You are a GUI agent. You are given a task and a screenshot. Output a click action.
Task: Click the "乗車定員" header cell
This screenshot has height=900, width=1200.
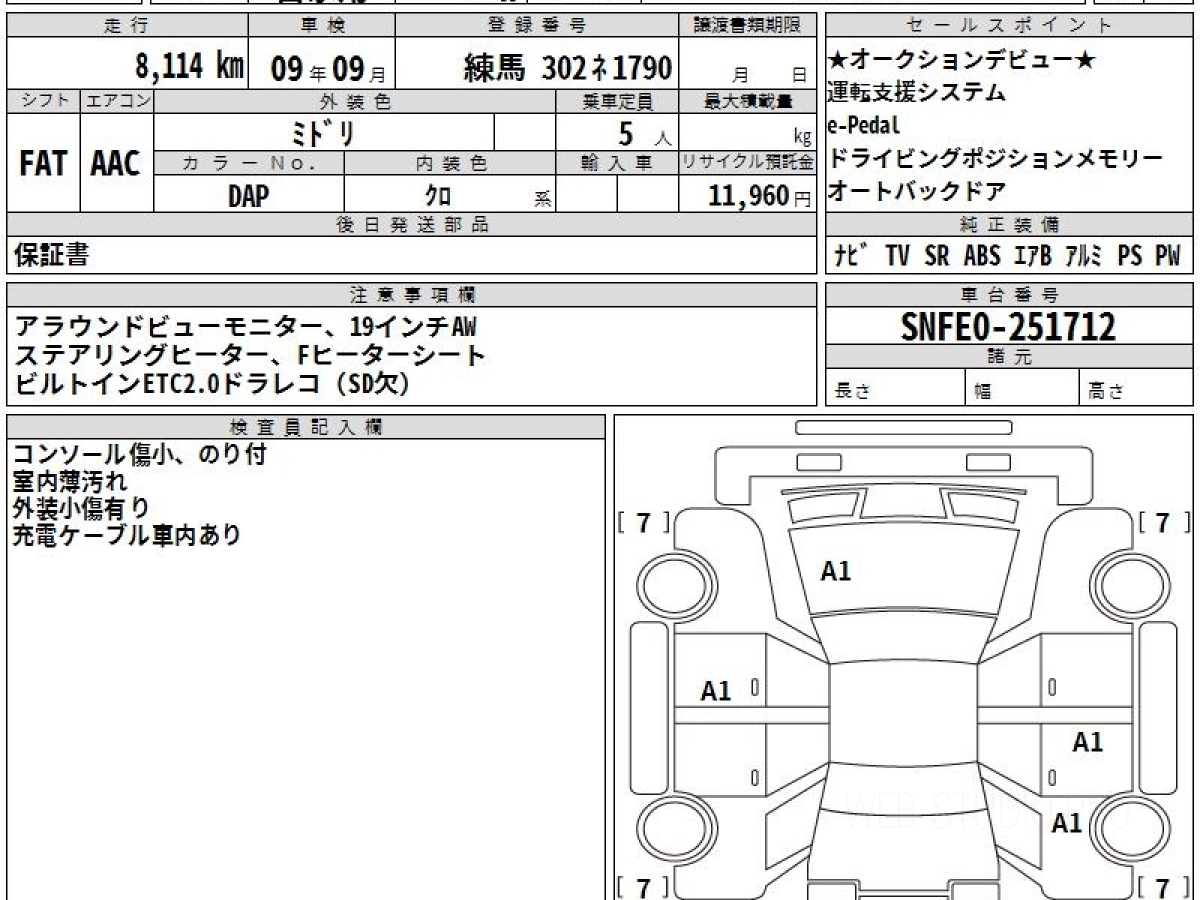coord(617,101)
